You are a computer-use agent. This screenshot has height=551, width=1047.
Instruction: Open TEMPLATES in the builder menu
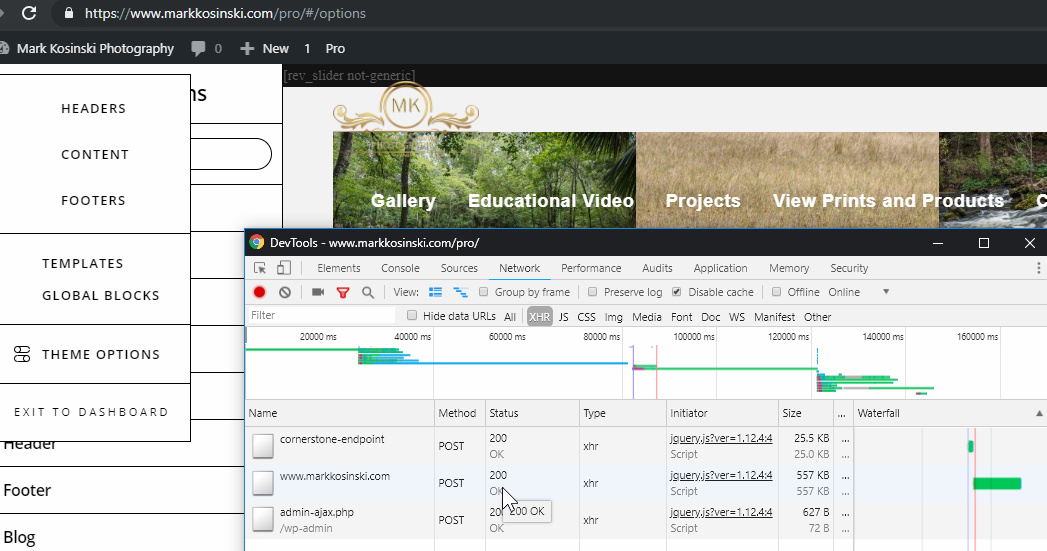coord(83,263)
